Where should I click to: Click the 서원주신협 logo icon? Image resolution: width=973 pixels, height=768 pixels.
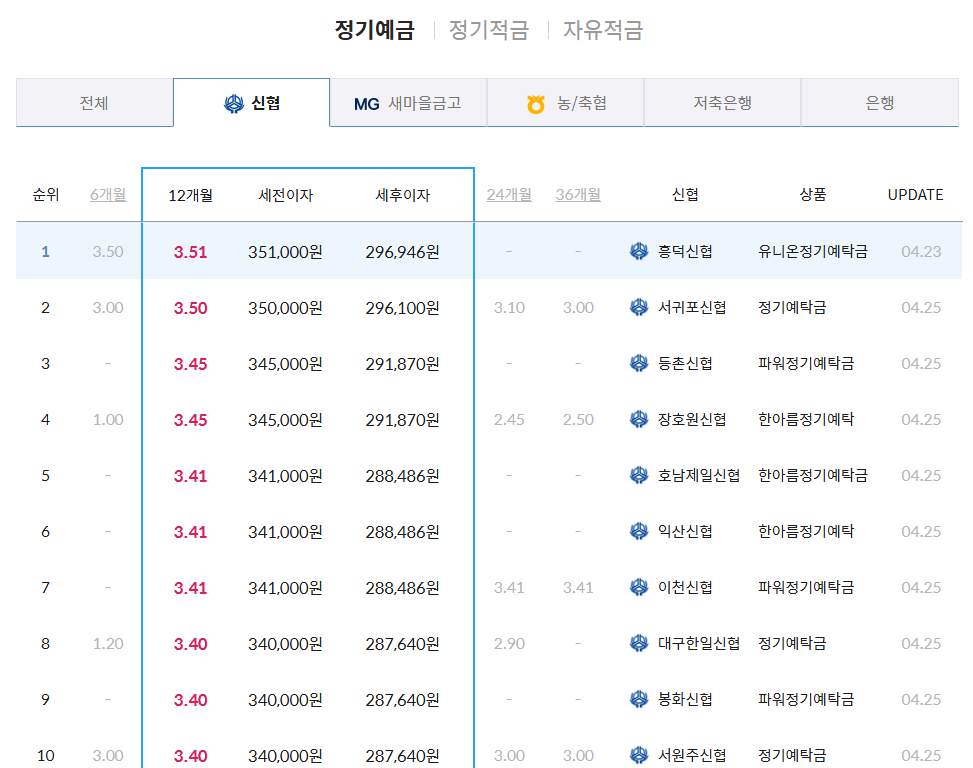(x=639, y=755)
